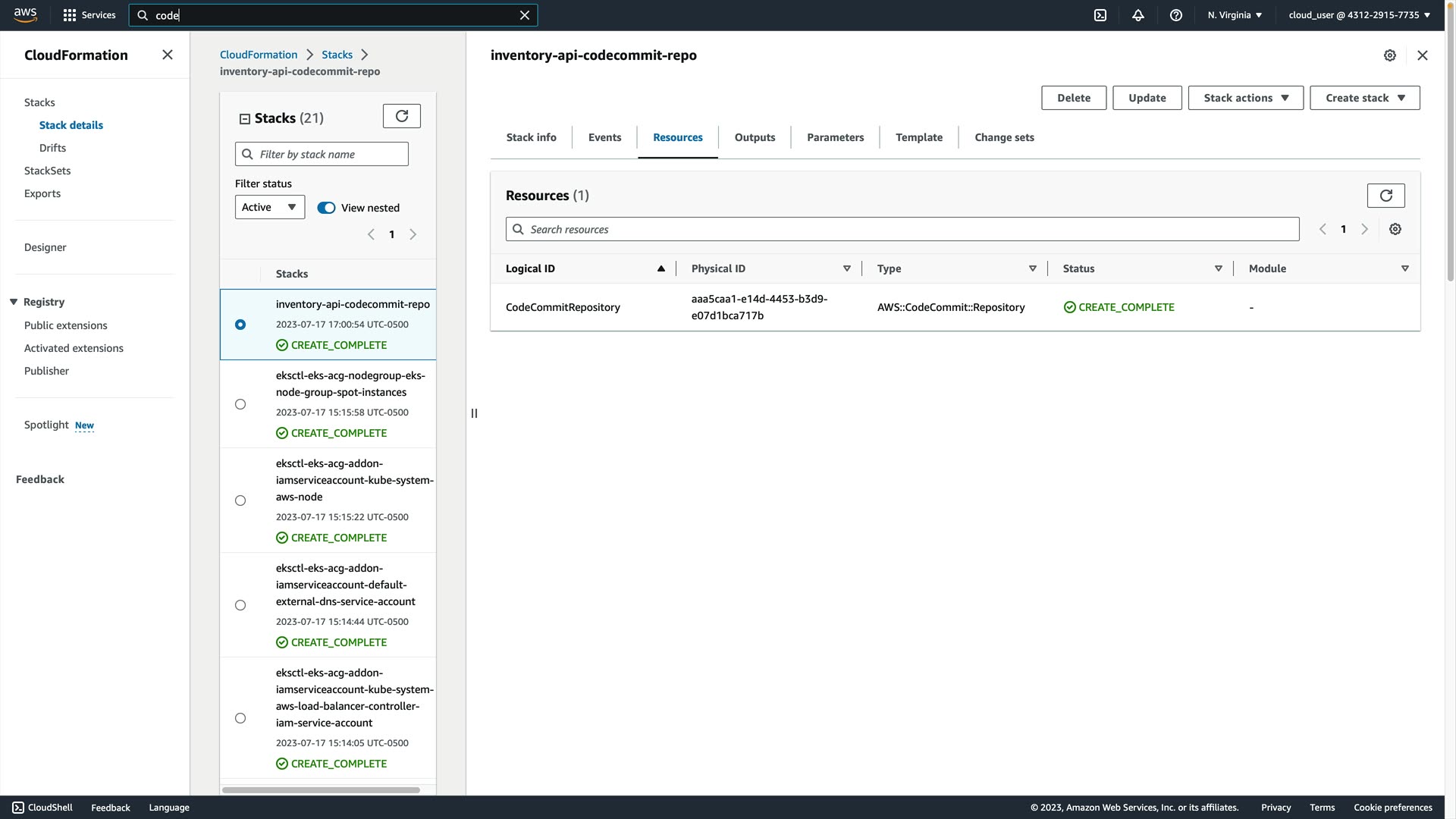Toggle the View nested switch
This screenshot has height=819, width=1456.
pos(326,208)
